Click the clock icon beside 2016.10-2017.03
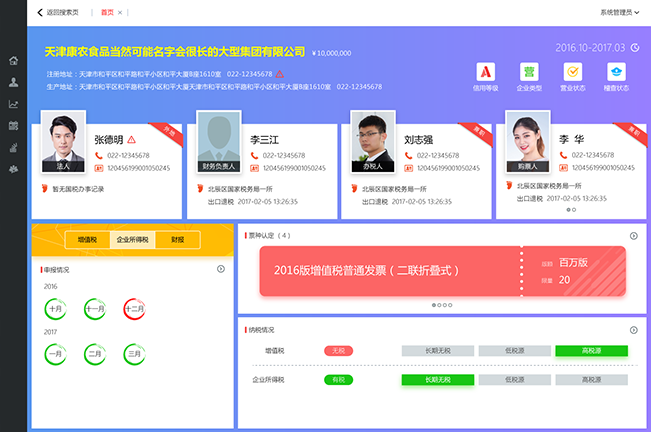The height and width of the screenshot is (432, 651). point(634,47)
